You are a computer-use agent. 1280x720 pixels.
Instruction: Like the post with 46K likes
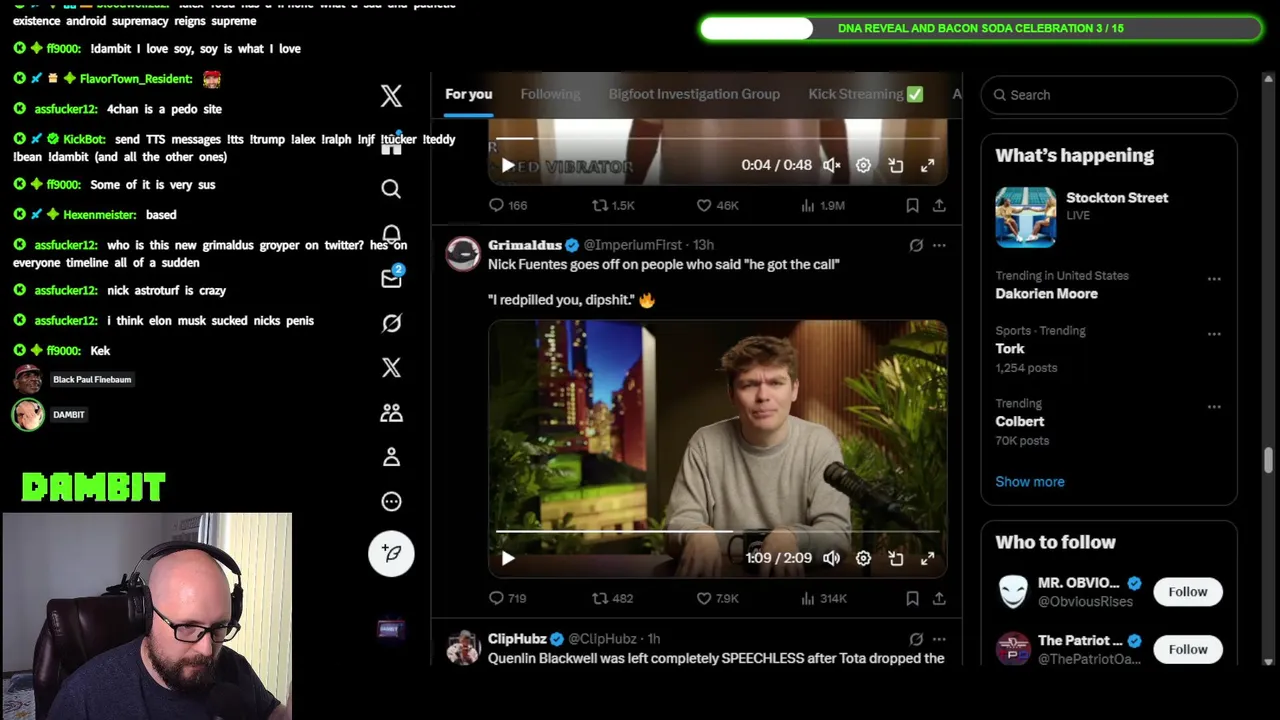tap(717, 205)
